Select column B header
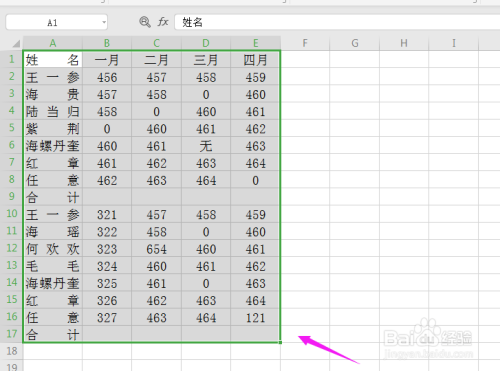 coord(107,43)
